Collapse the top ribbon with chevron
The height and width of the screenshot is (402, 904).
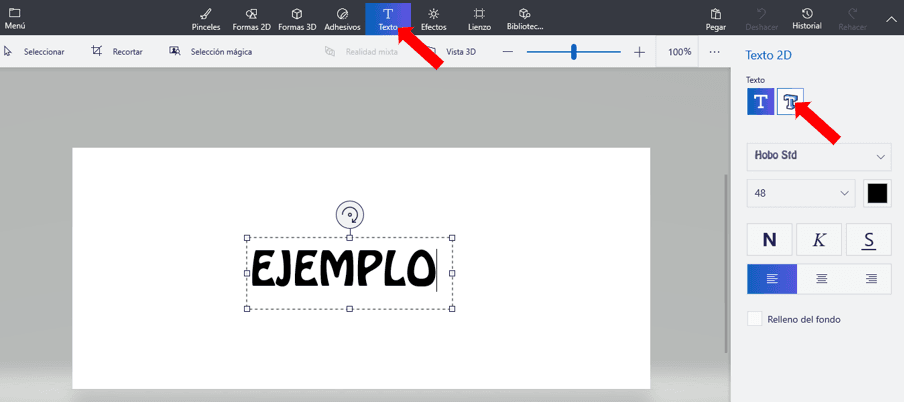point(891,18)
